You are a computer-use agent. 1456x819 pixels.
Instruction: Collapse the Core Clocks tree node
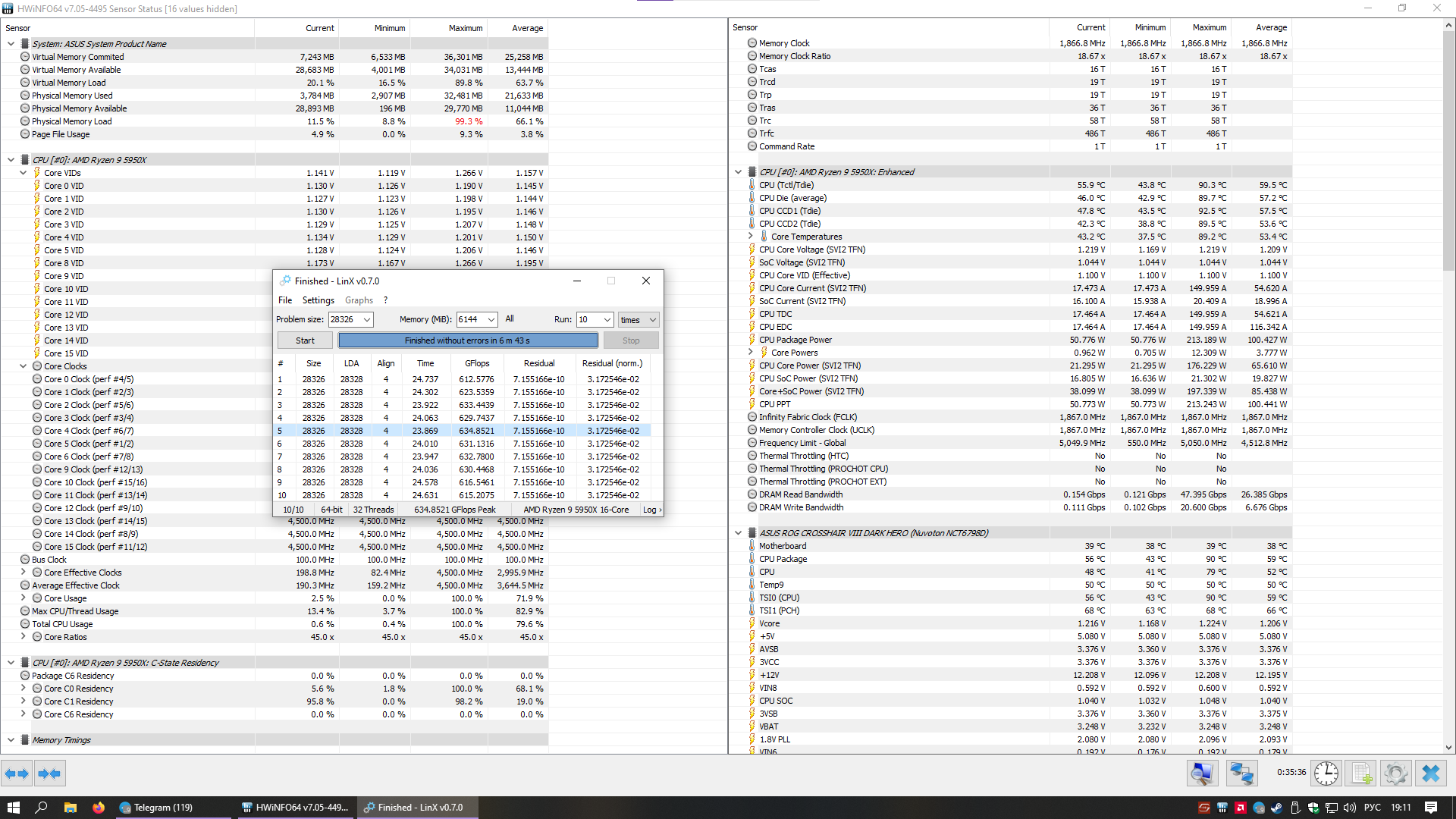[x=24, y=366]
